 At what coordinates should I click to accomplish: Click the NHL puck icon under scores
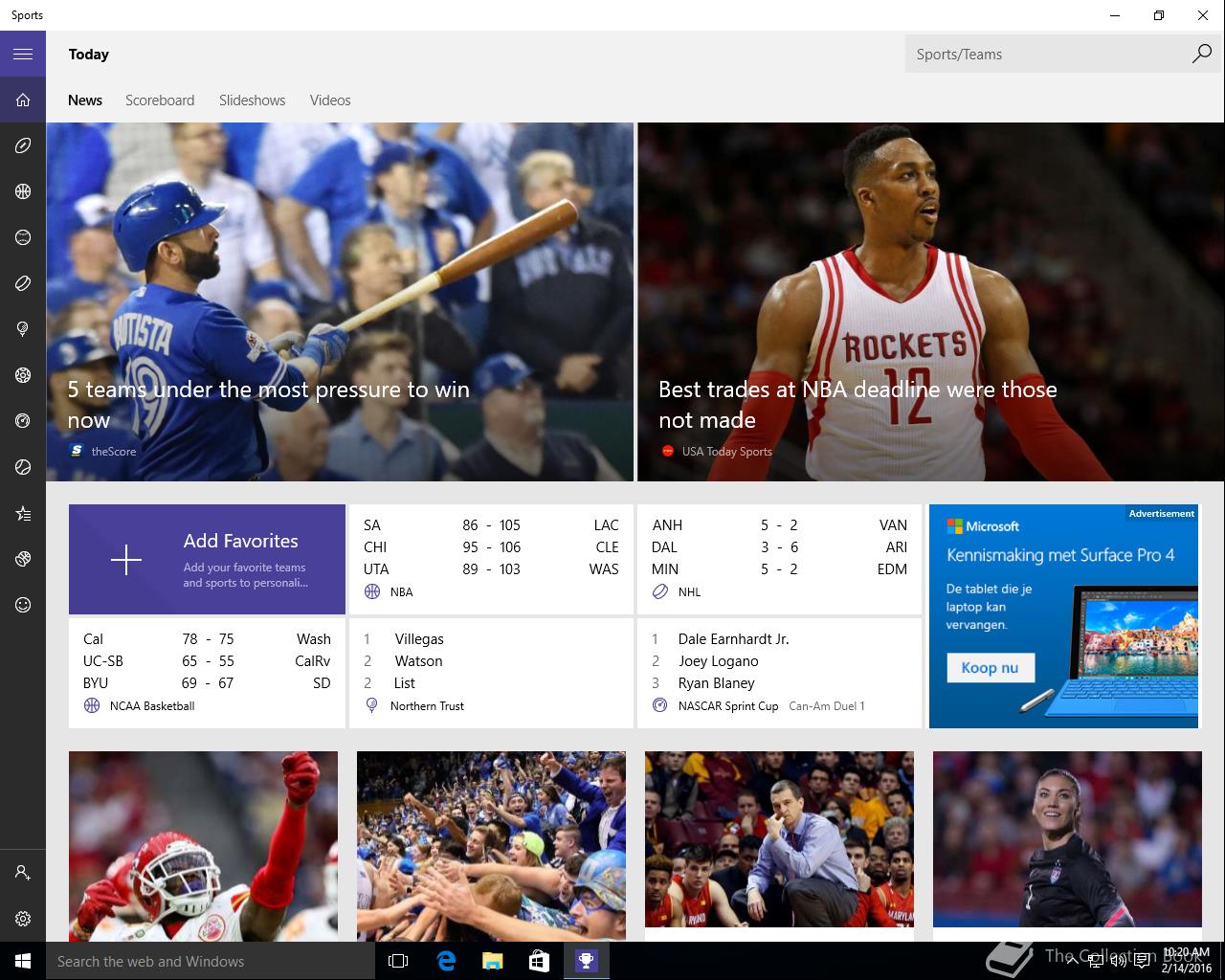pos(660,591)
